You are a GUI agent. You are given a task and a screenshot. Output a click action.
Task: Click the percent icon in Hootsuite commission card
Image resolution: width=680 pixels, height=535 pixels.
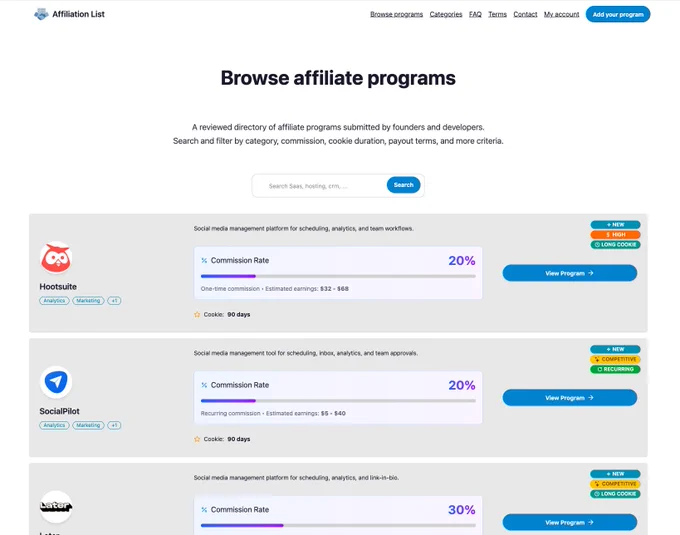[204, 261]
